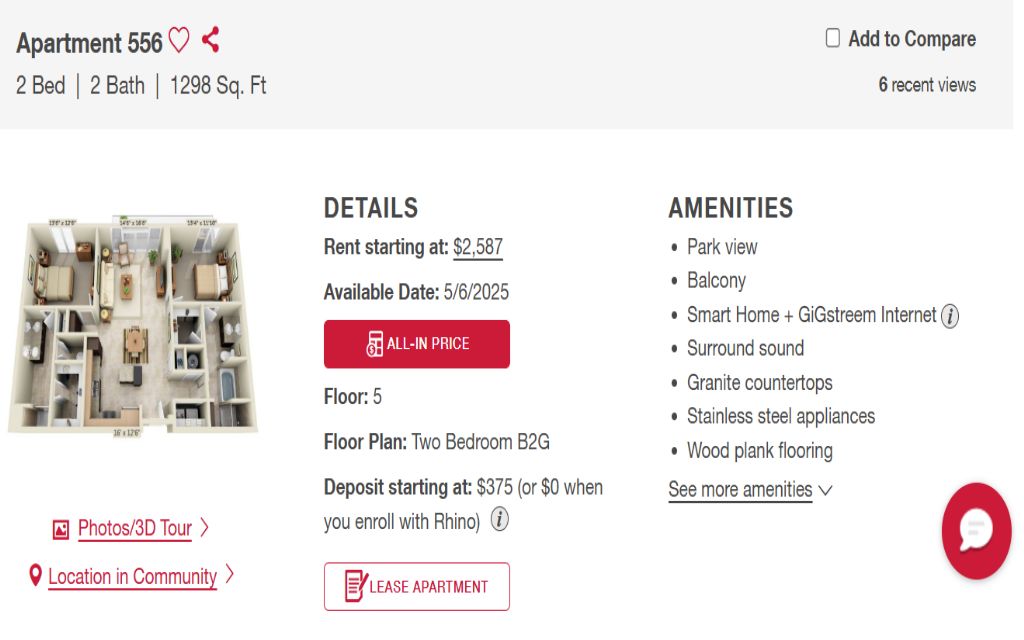This screenshot has height=640, width=1024.
Task: Click the share icon beside Apartment 556
Action: tap(210, 40)
